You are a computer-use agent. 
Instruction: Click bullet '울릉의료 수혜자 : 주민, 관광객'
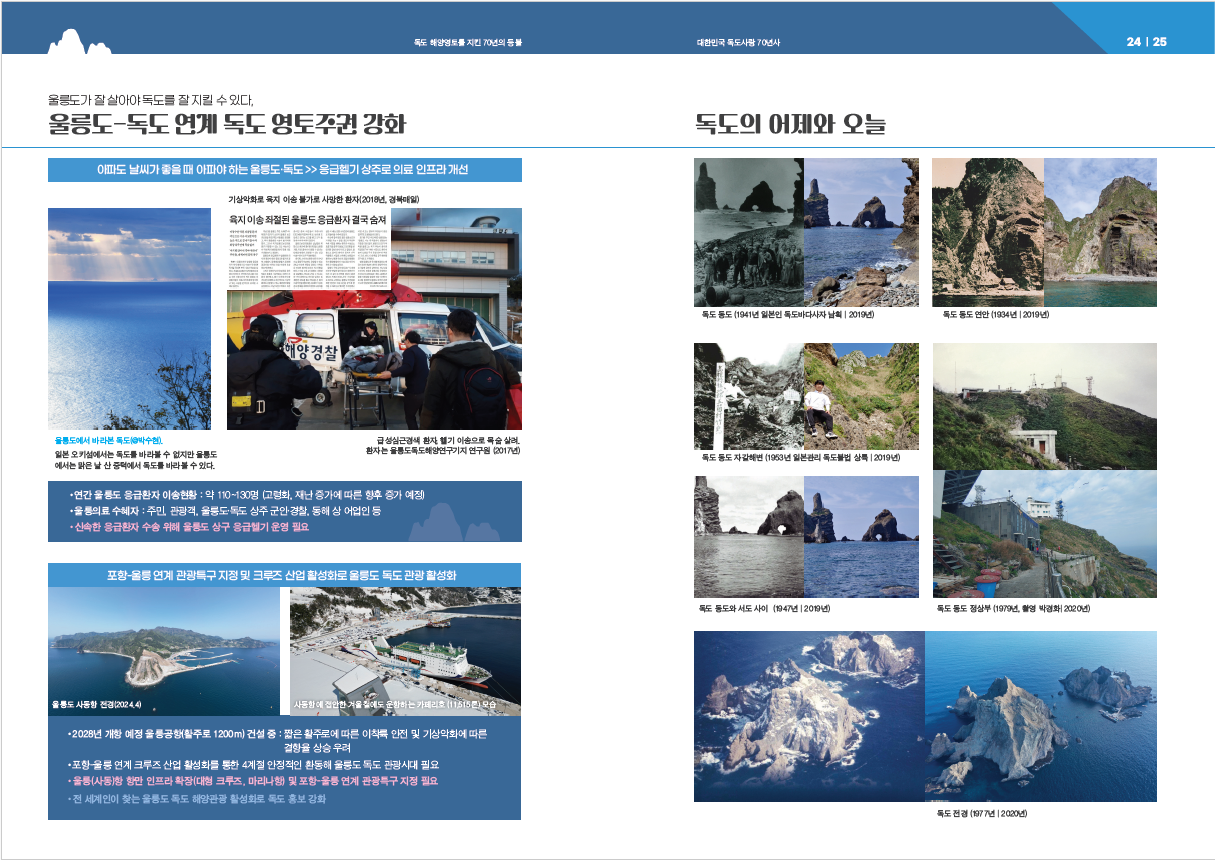pos(226,510)
